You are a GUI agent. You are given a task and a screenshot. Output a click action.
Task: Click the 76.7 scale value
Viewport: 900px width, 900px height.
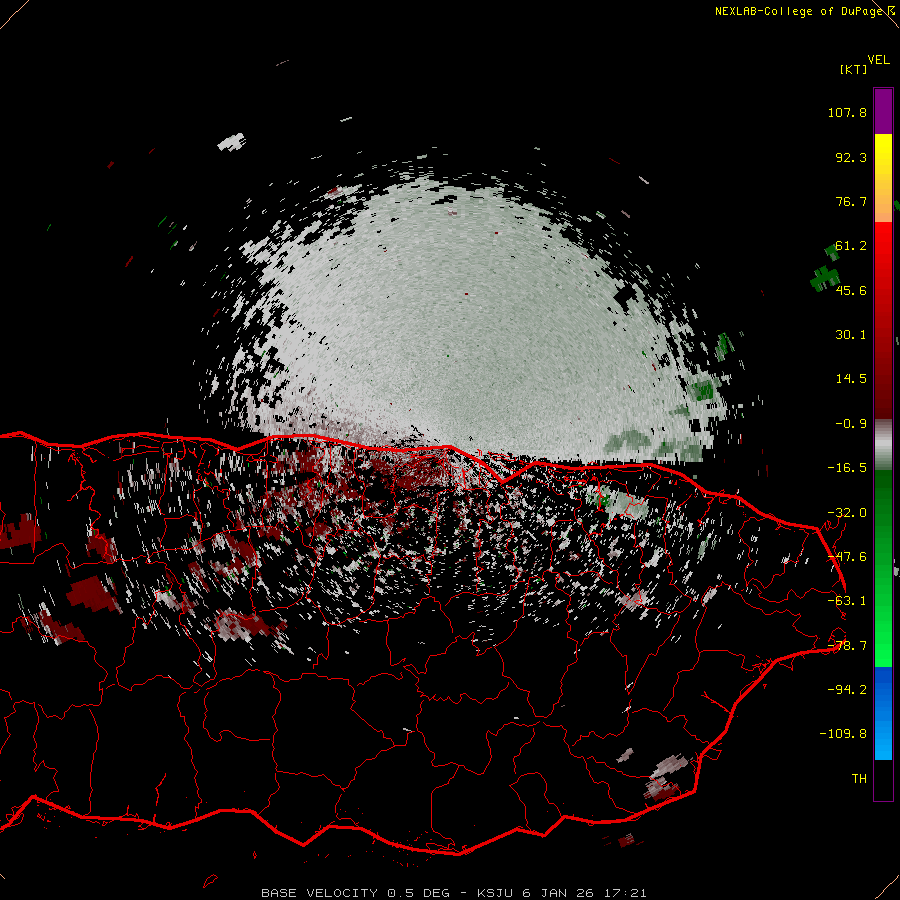click(851, 201)
